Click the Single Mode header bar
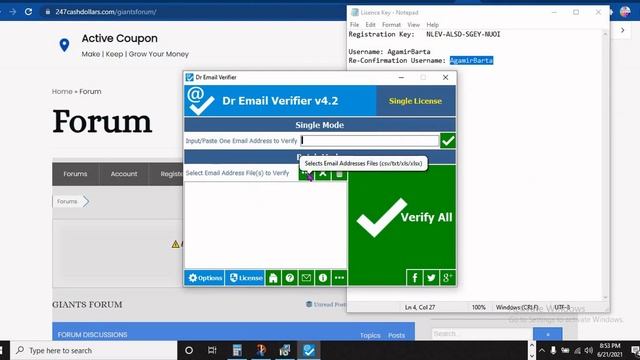This screenshot has width=640, height=360. click(x=320, y=125)
